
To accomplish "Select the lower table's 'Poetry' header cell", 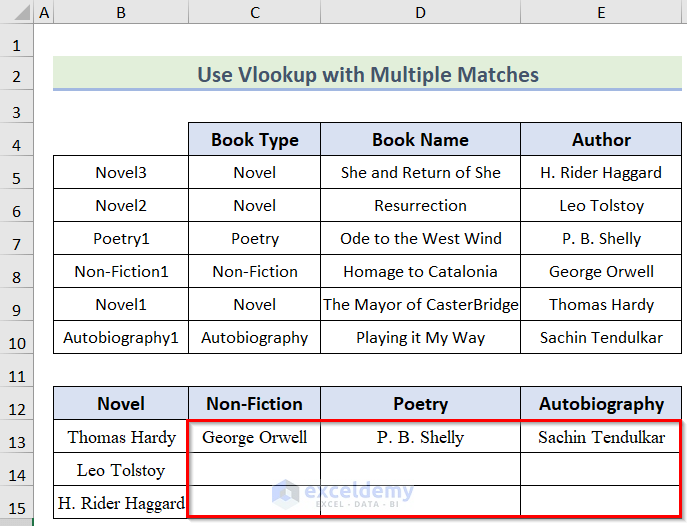I will (x=420, y=404).
